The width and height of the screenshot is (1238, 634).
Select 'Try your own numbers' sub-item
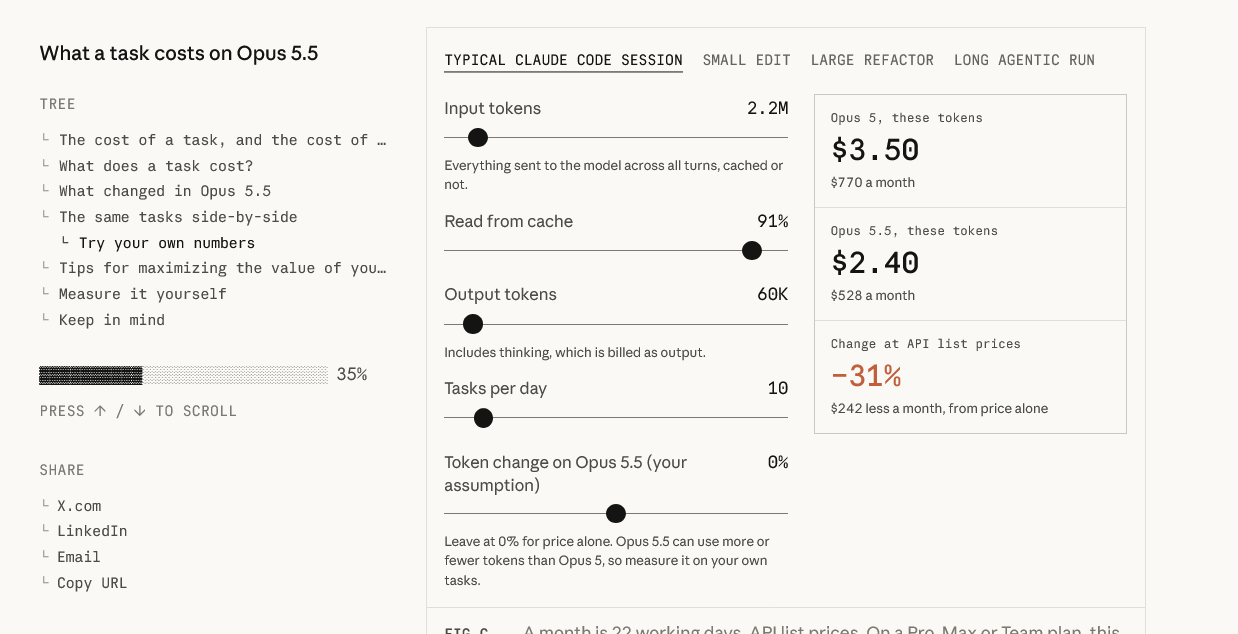(x=167, y=243)
